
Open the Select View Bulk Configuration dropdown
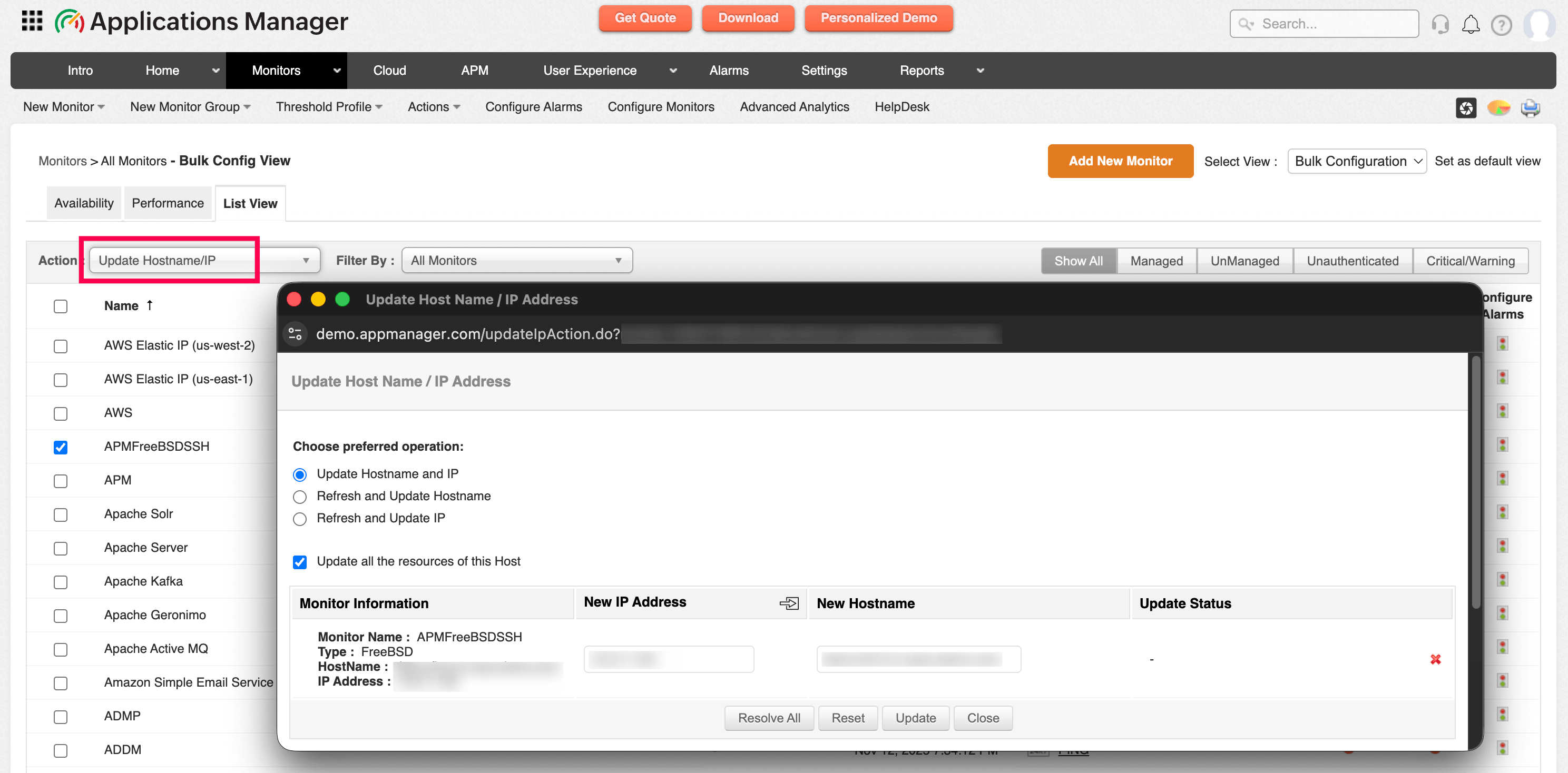pyautogui.click(x=1357, y=161)
